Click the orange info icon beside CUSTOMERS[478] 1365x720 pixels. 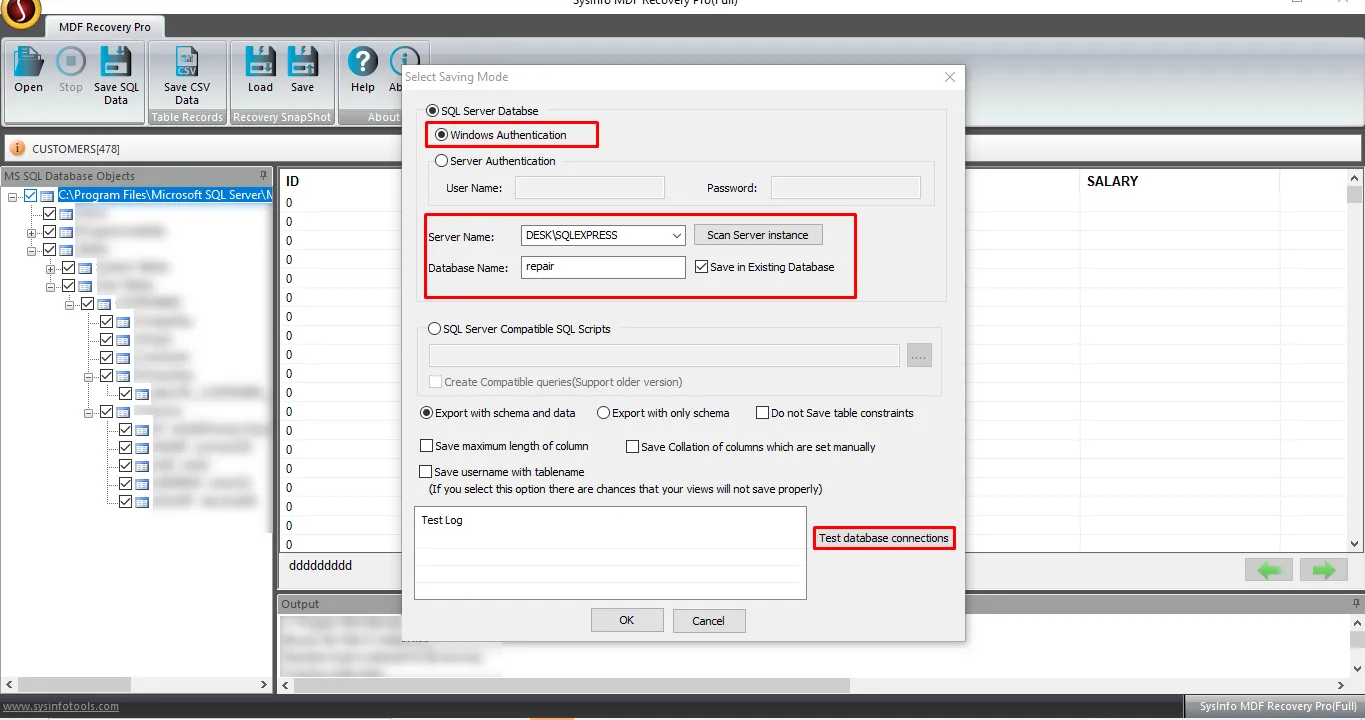pos(17,149)
